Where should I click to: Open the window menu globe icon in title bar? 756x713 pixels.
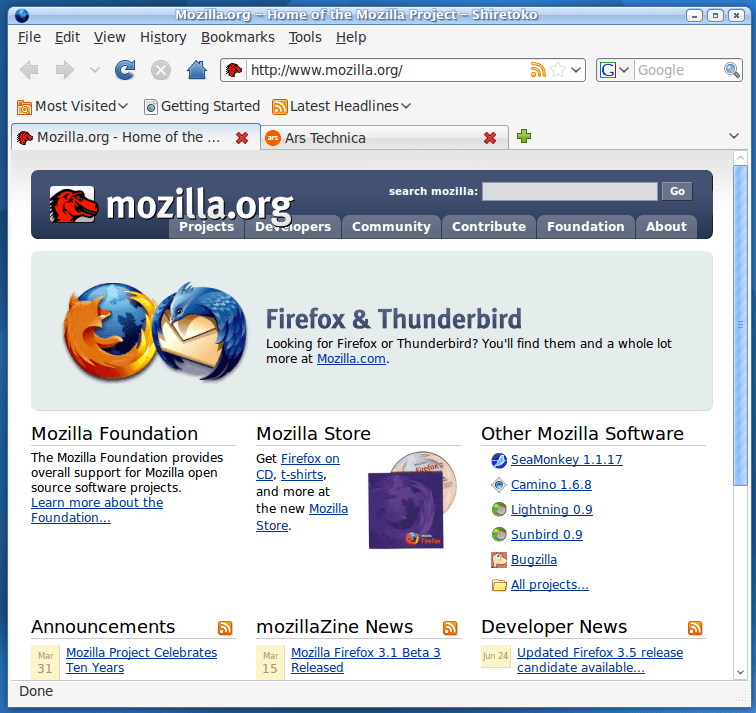[22, 16]
